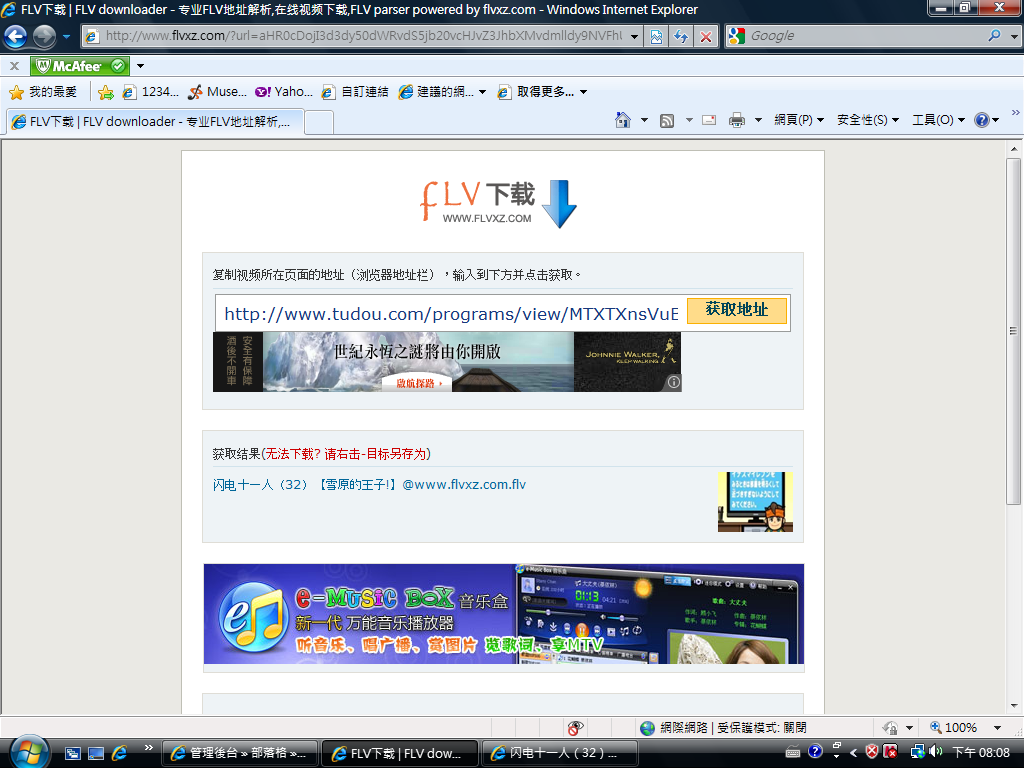Viewport: 1024px width, 768px height.
Task: Switch to the 闪电十一人 (32) taskbar window
Action: click(x=560, y=753)
